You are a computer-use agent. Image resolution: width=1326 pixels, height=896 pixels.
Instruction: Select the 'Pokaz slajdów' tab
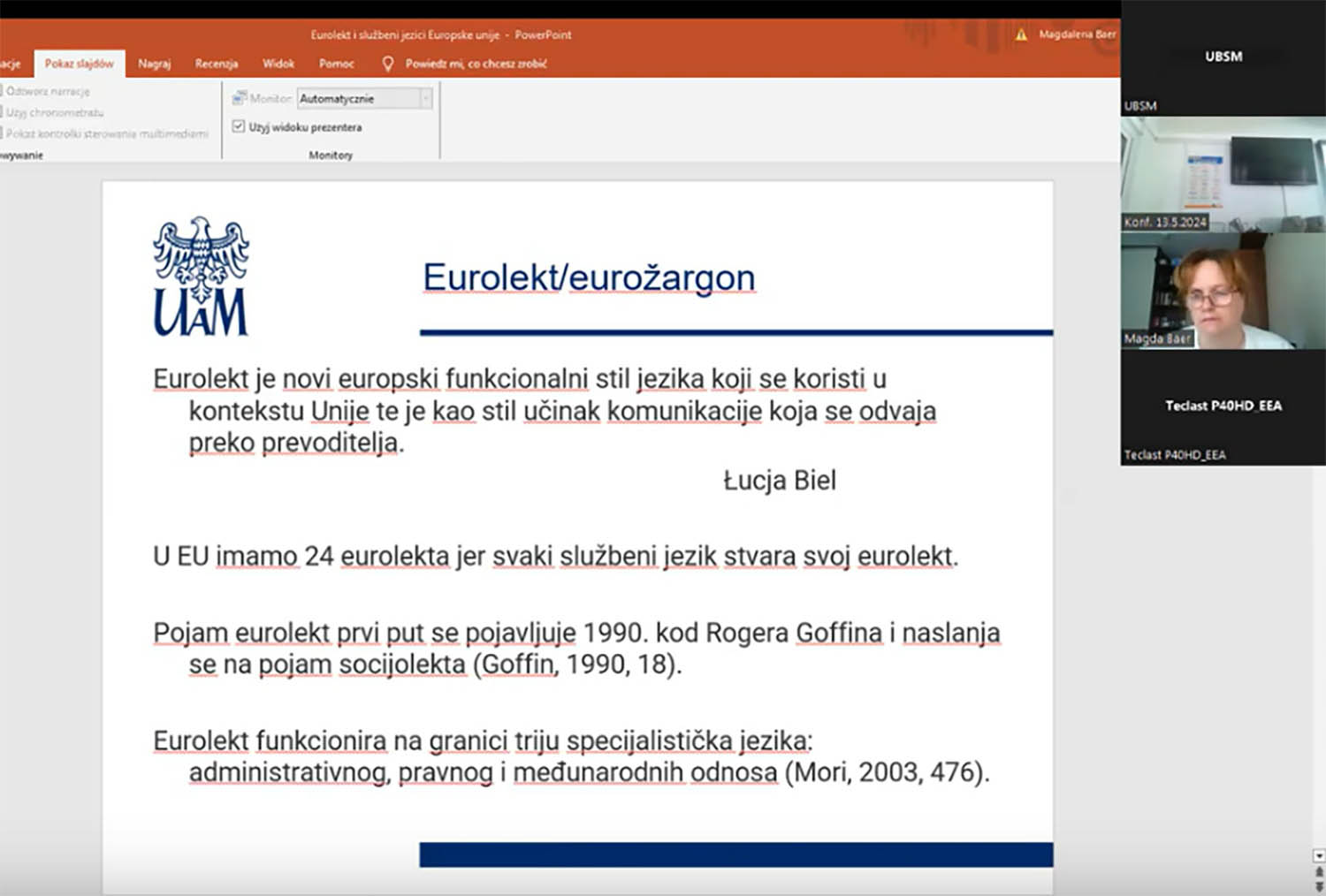[79, 64]
